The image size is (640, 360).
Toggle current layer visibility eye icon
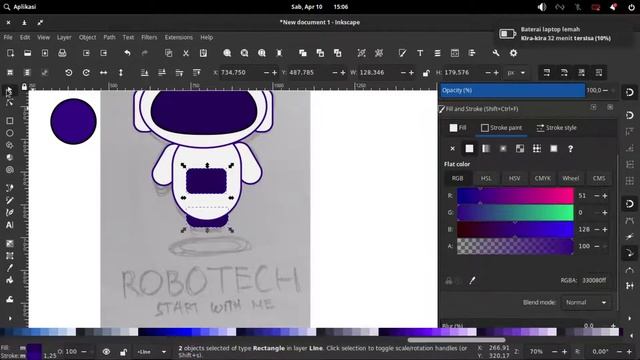106,351
